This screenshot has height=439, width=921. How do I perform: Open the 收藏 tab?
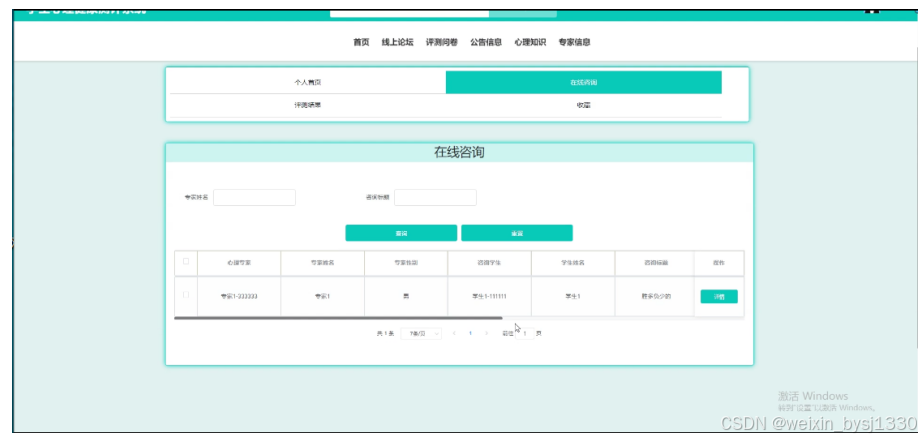click(583, 105)
